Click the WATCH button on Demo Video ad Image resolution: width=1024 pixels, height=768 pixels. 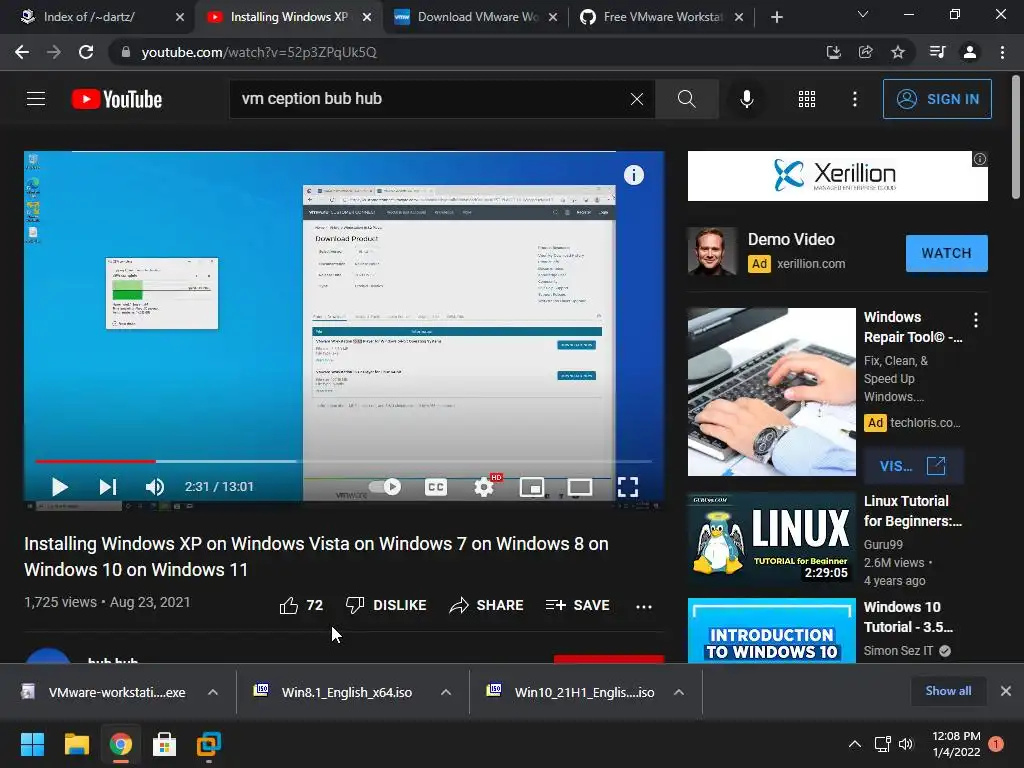(946, 253)
